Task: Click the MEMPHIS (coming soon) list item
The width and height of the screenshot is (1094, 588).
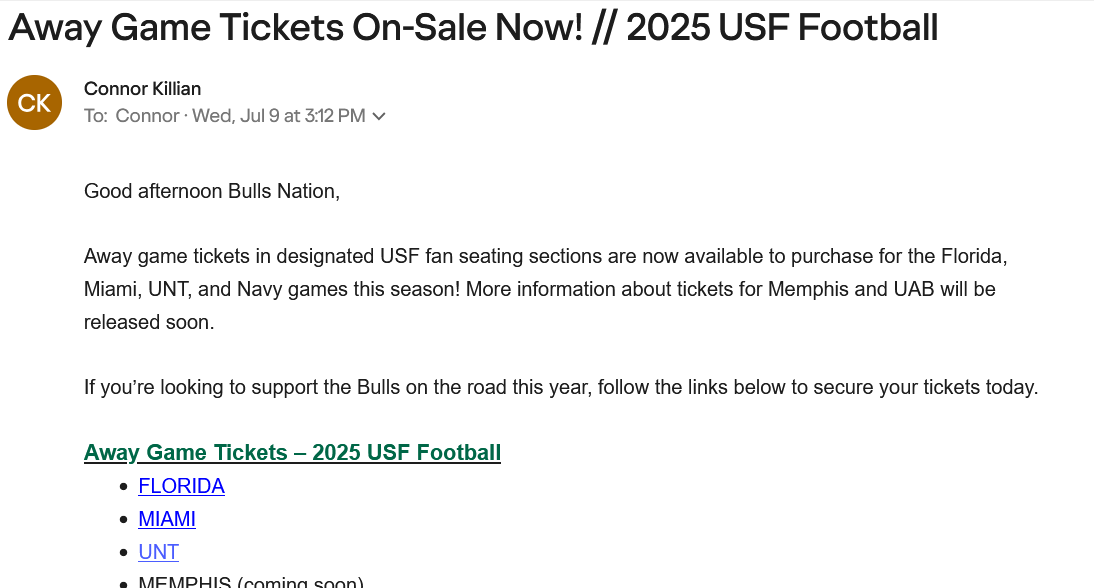Action: pos(251,582)
